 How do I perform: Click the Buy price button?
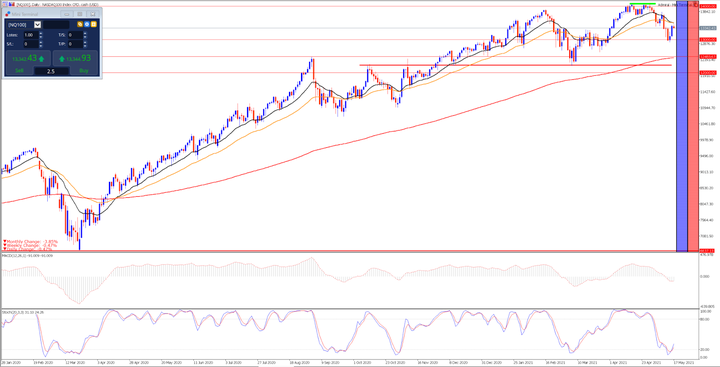click(75, 58)
